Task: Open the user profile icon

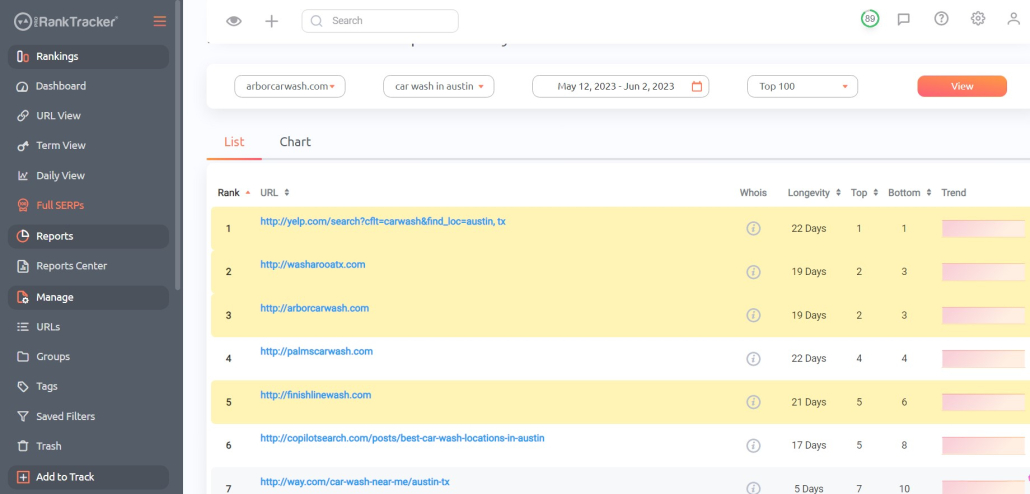Action: coord(1014,19)
